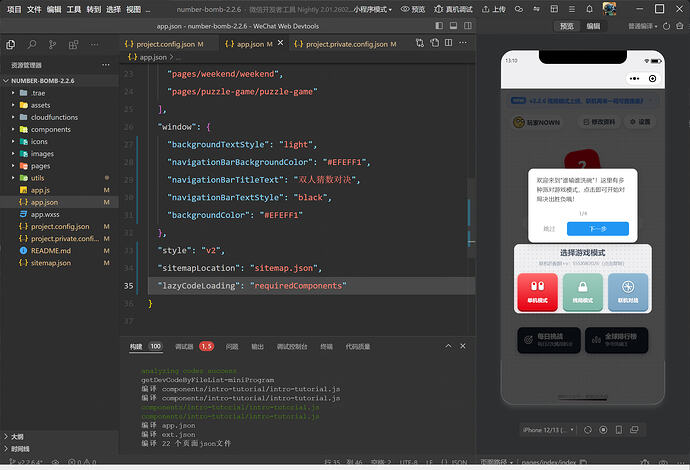Open README.md in the file tree
The image size is (690, 470).
pos(50,250)
